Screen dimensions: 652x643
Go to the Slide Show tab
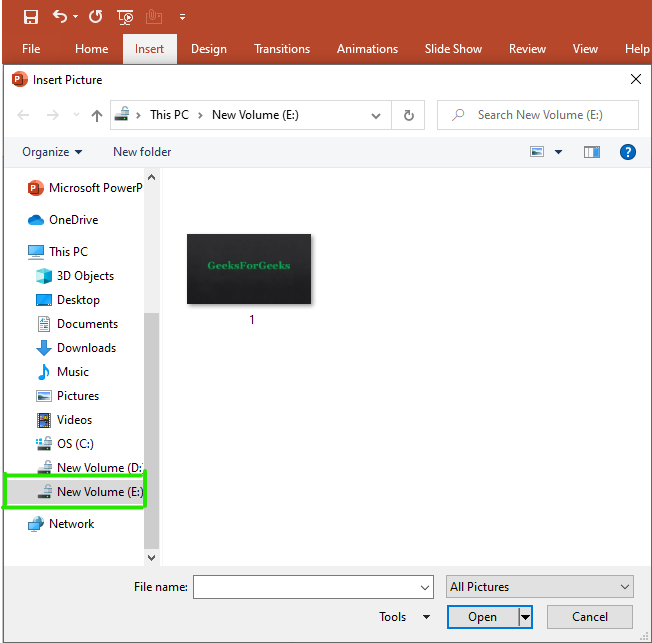(x=453, y=49)
